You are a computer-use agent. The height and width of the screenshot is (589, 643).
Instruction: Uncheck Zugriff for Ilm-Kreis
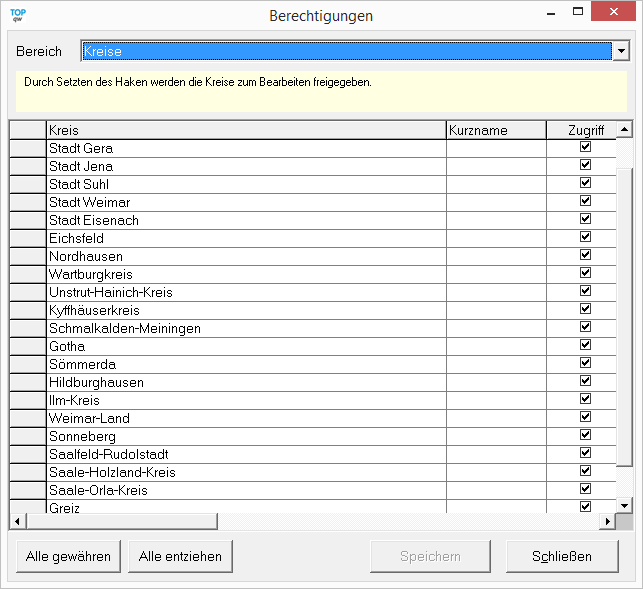[x=586, y=399]
